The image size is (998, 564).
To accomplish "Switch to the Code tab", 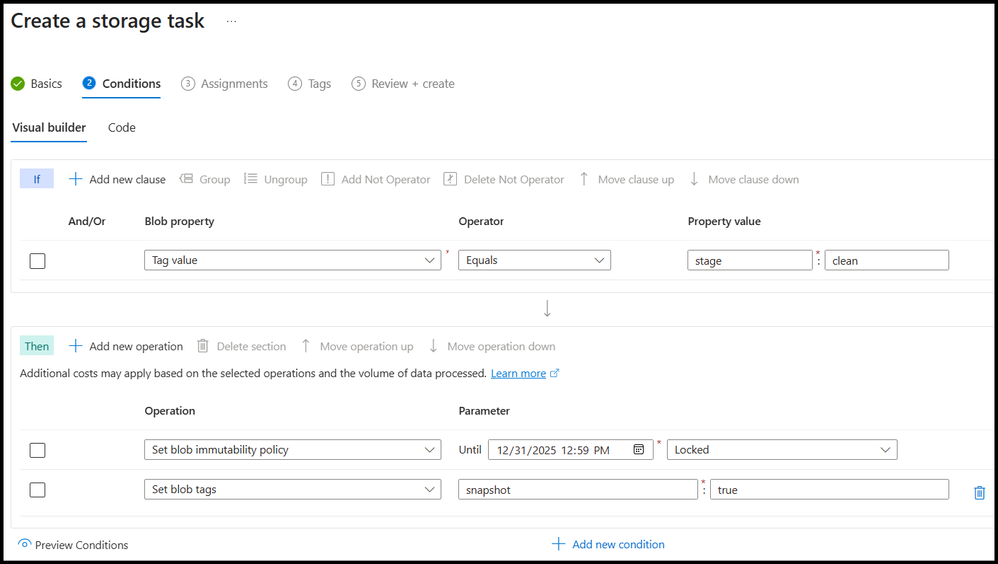I will point(121,128).
